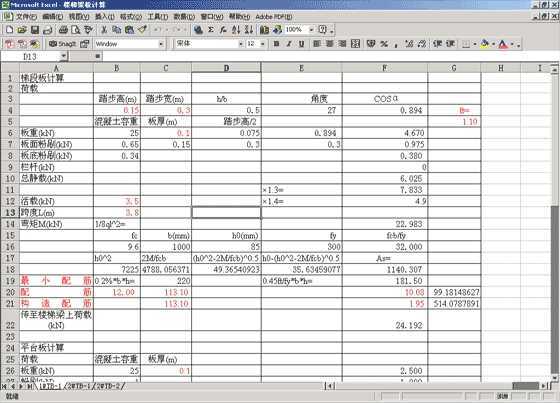Viewport: 560px width, 403px height.
Task: Toggle align left
Action: [317, 44]
